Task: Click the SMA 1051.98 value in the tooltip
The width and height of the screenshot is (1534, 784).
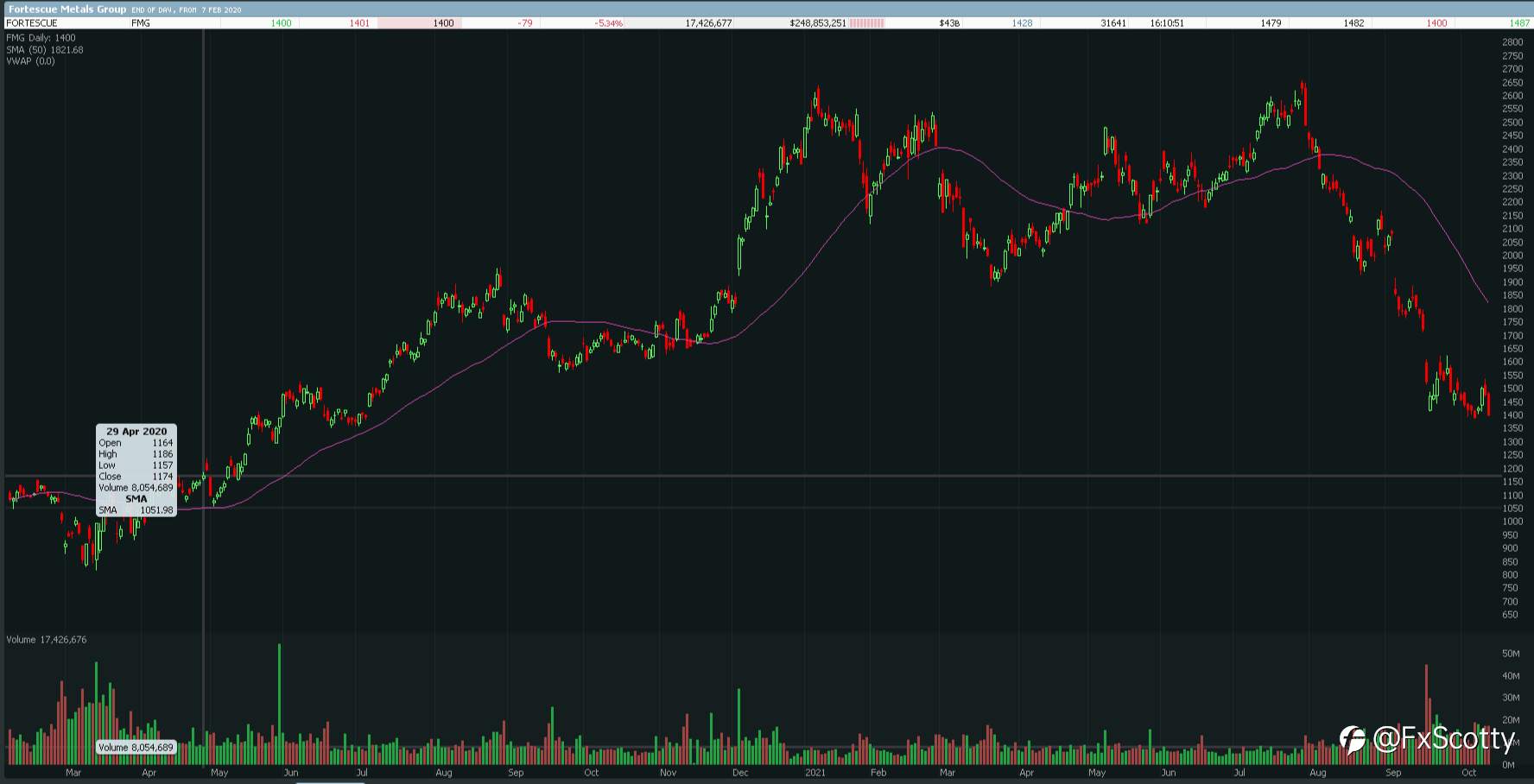Action: coord(156,510)
